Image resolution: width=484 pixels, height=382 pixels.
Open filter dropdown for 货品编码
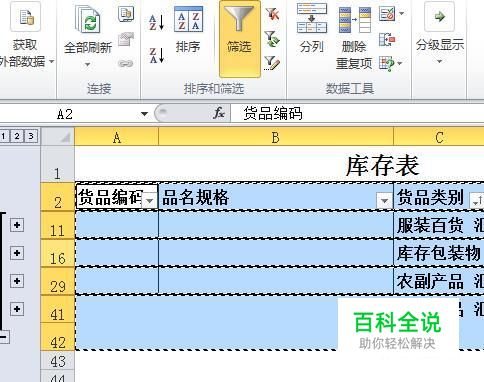tap(150, 201)
